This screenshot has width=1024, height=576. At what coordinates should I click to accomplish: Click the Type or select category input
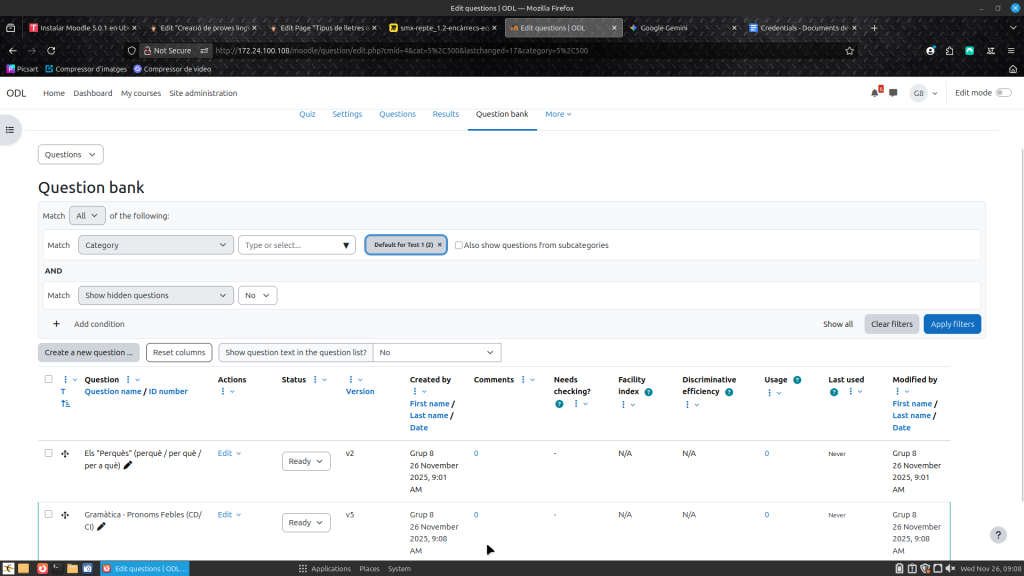click(x=296, y=245)
